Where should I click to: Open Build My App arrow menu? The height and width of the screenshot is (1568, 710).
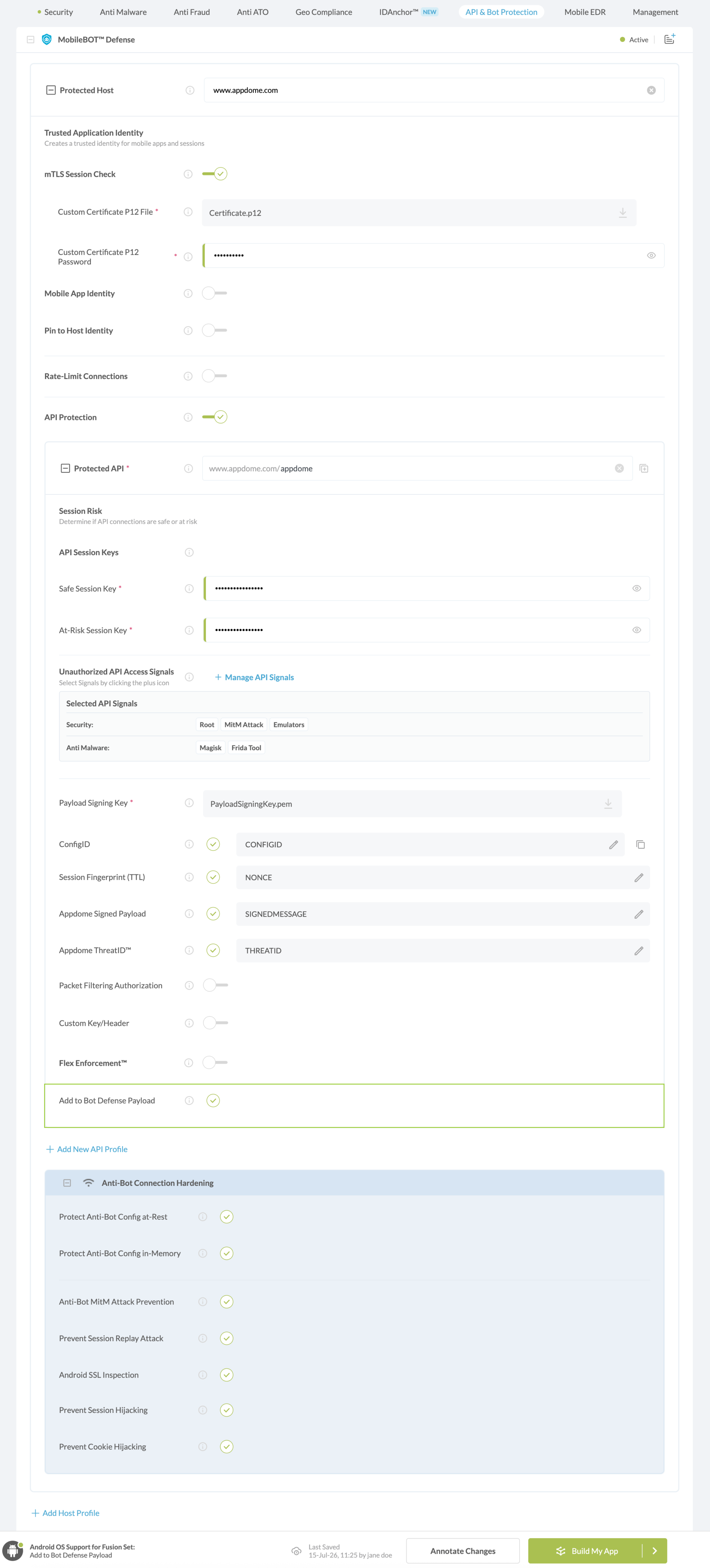(x=655, y=1551)
